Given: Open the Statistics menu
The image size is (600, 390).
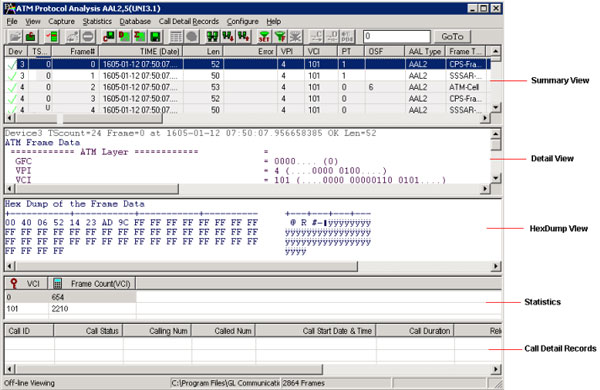Looking at the screenshot, I should pyautogui.click(x=97, y=21).
